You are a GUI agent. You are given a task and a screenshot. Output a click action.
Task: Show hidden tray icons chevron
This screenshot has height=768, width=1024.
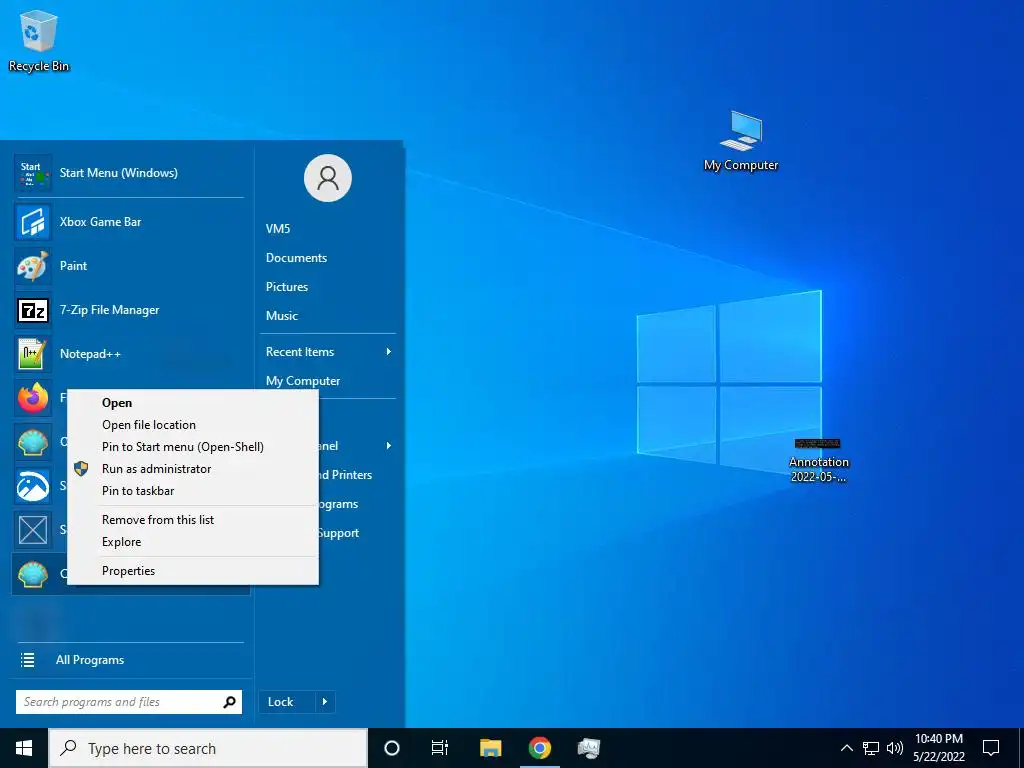pyautogui.click(x=846, y=748)
